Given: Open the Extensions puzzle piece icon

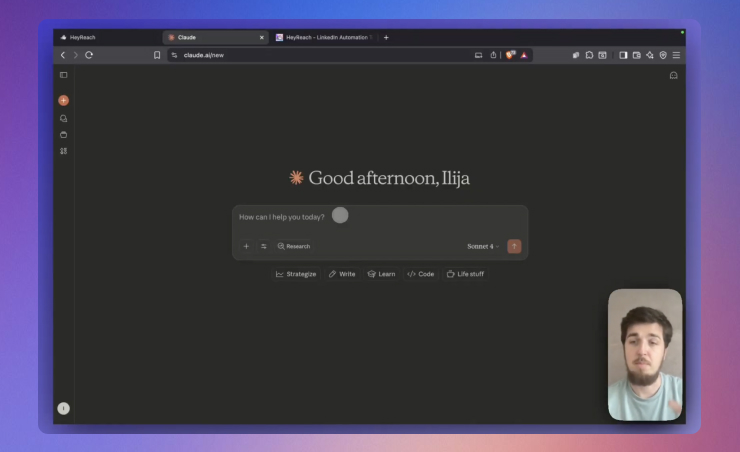Looking at the screenshot, I should 589,55.
